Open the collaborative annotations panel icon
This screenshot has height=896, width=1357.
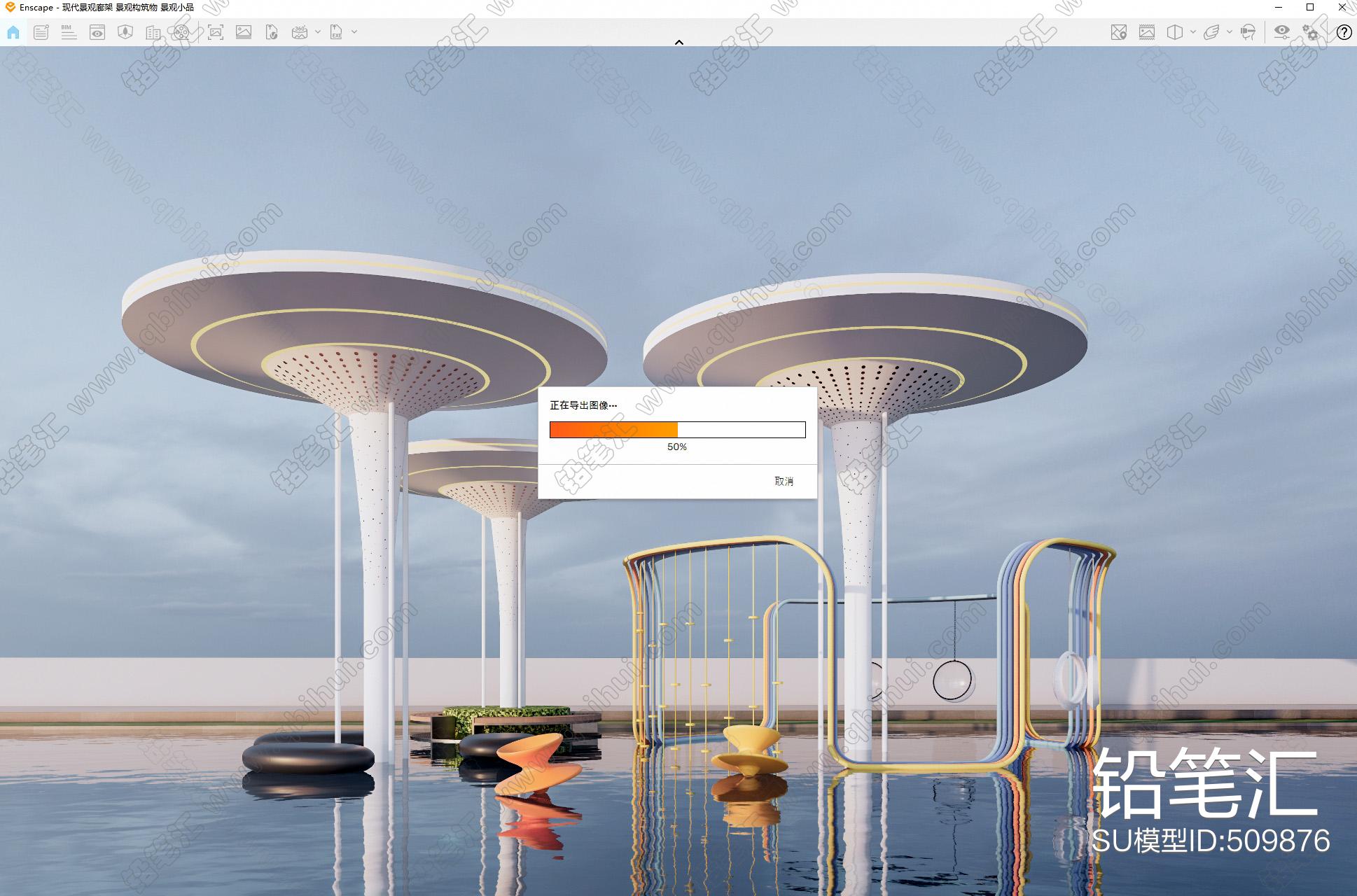click(x=41, y=32)
